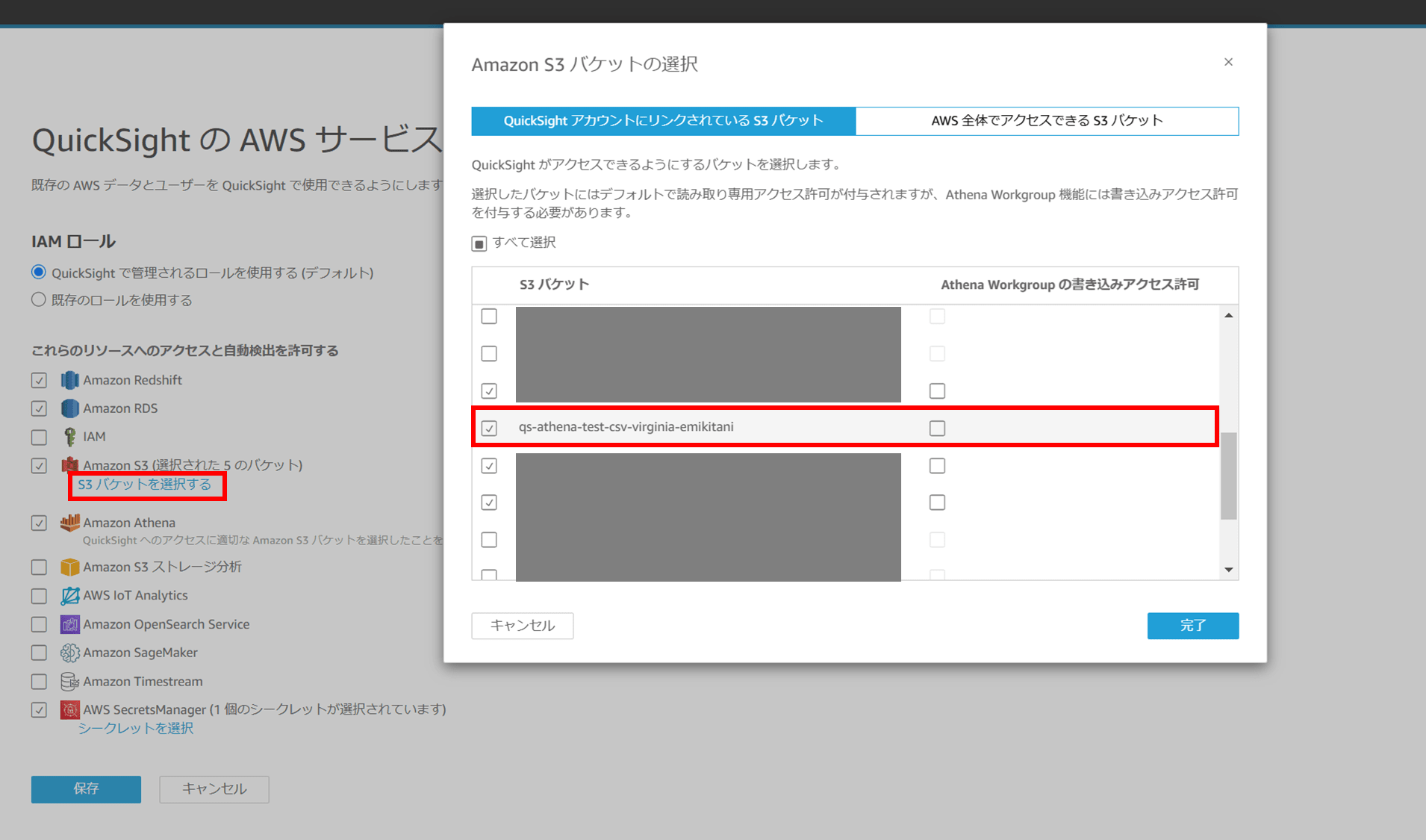Screen dimensions: 1426x840
Task: Enable Athena write permission for qs-athena-test-csv-virginia-emikitani
Action: pos(937,428)
